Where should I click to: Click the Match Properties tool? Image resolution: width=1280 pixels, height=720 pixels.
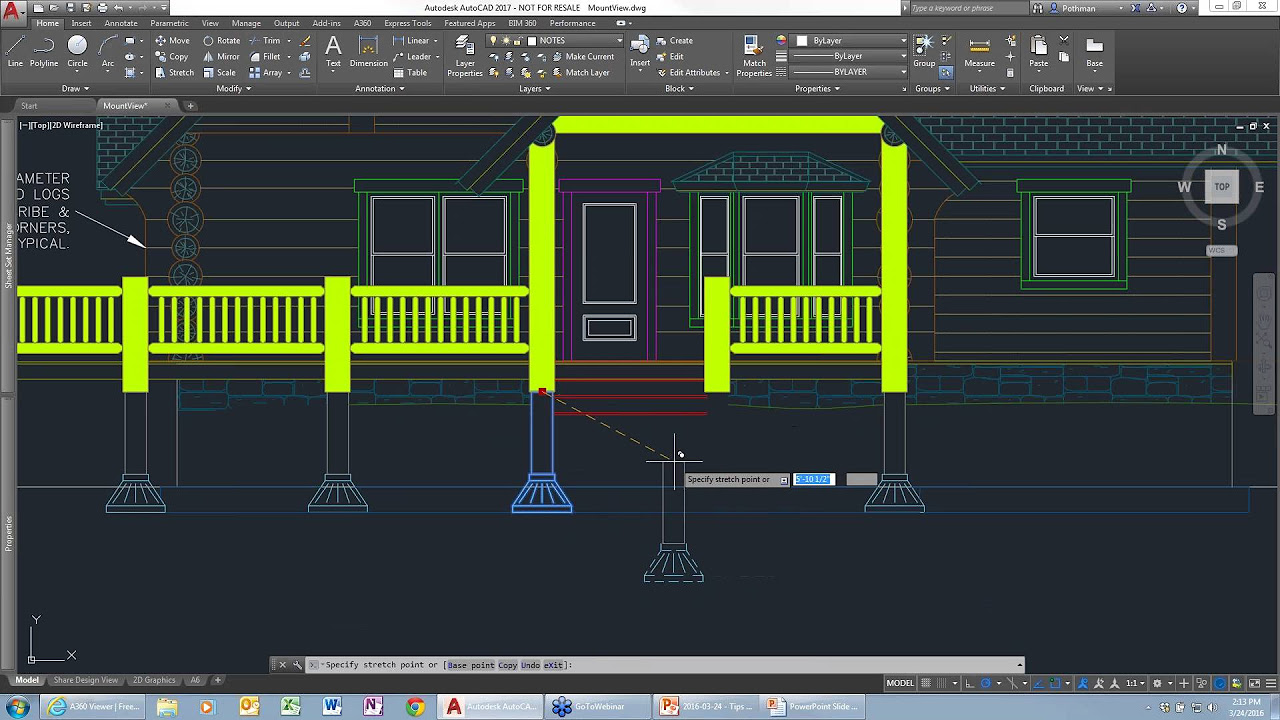click(754, 56)
